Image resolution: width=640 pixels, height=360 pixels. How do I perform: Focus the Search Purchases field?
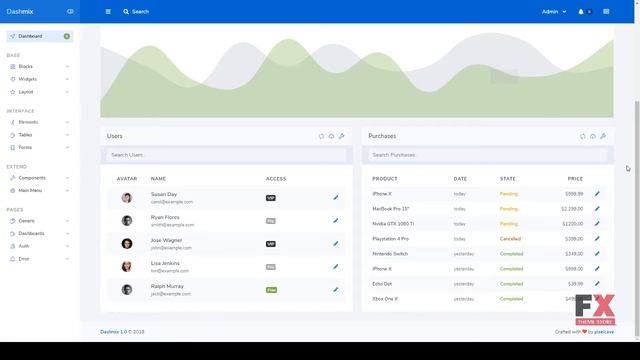[488, 155]
